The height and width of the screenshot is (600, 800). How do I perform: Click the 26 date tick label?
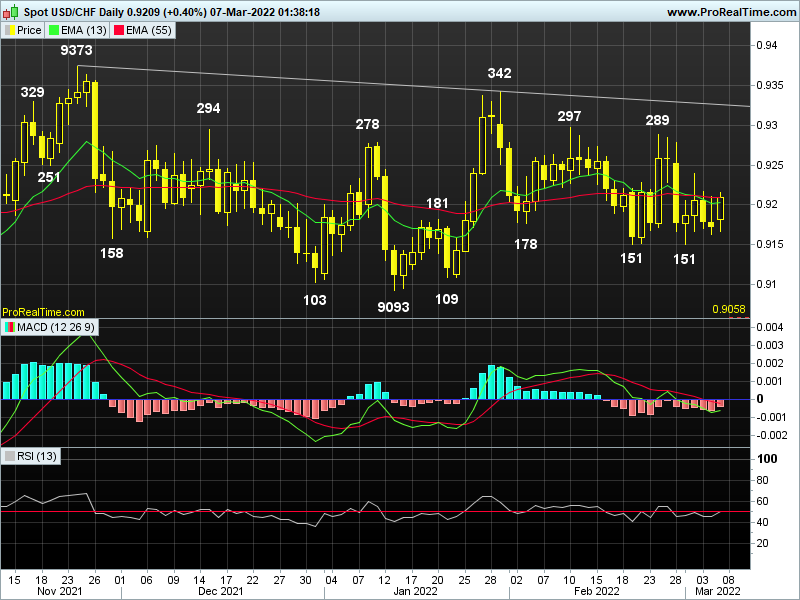pyautogui.click(x=94, y=580)
